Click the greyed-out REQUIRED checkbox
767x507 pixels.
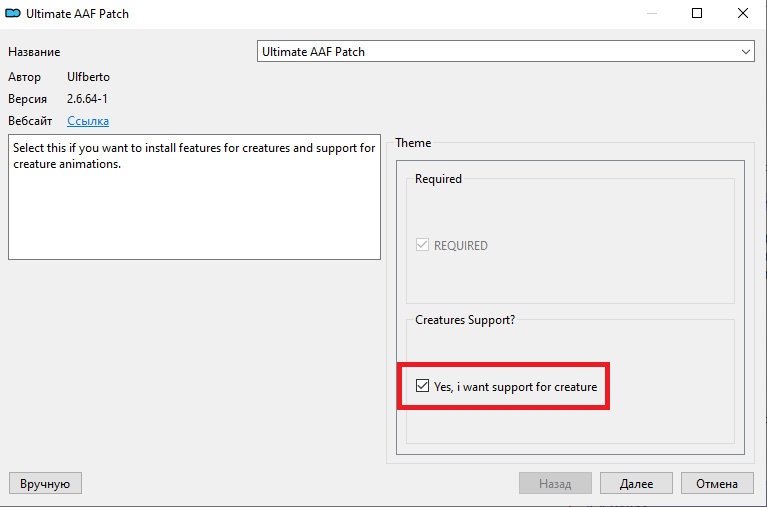click(x=423, y=245)
